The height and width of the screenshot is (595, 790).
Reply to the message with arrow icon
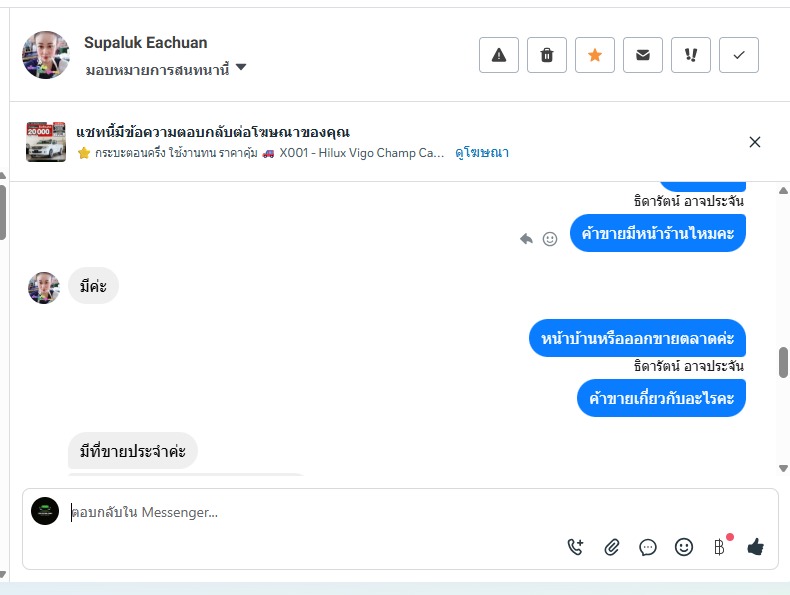pos(526,239)
